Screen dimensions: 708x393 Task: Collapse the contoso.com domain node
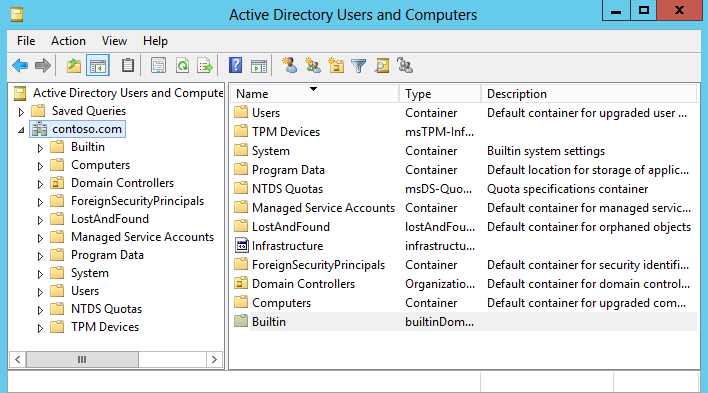pyautogui.click(x=21, y=130)
